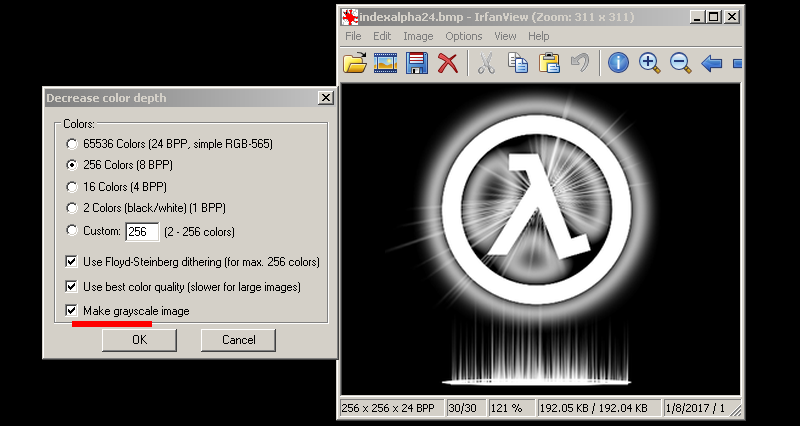This screenshot has height=426, width=800.
Task: Open the Edit menu
Action: pos(382,36)
